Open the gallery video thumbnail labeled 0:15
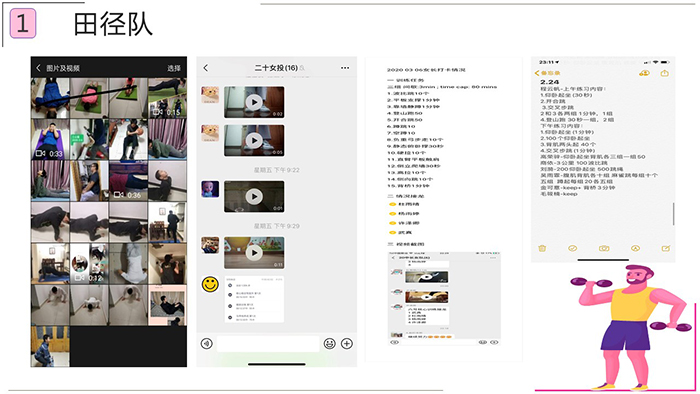The width and height of the screenshot is (700, 394). 167,98
